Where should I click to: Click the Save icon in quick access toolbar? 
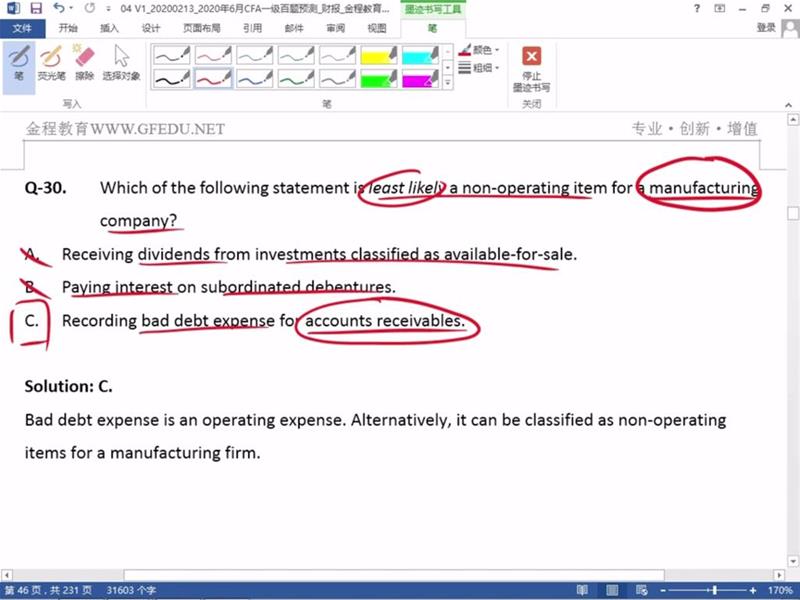point(37,8)
